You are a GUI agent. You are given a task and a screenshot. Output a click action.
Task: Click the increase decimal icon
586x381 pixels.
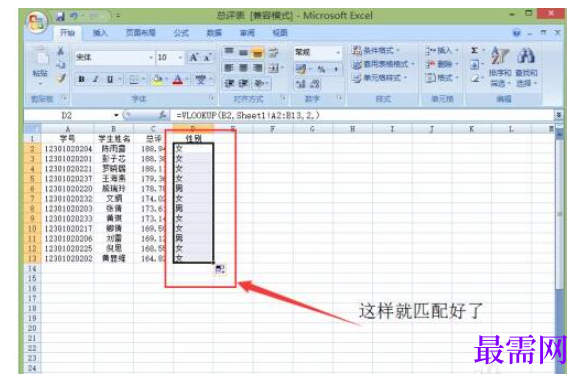pyautogui.click(x=301, y=84)
